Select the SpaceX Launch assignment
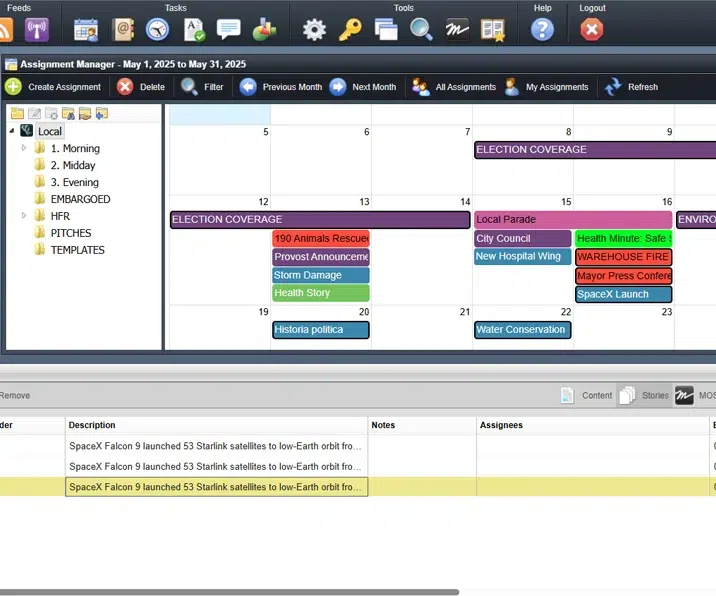This screenshot has width=716, height=596. coord(623,294)
